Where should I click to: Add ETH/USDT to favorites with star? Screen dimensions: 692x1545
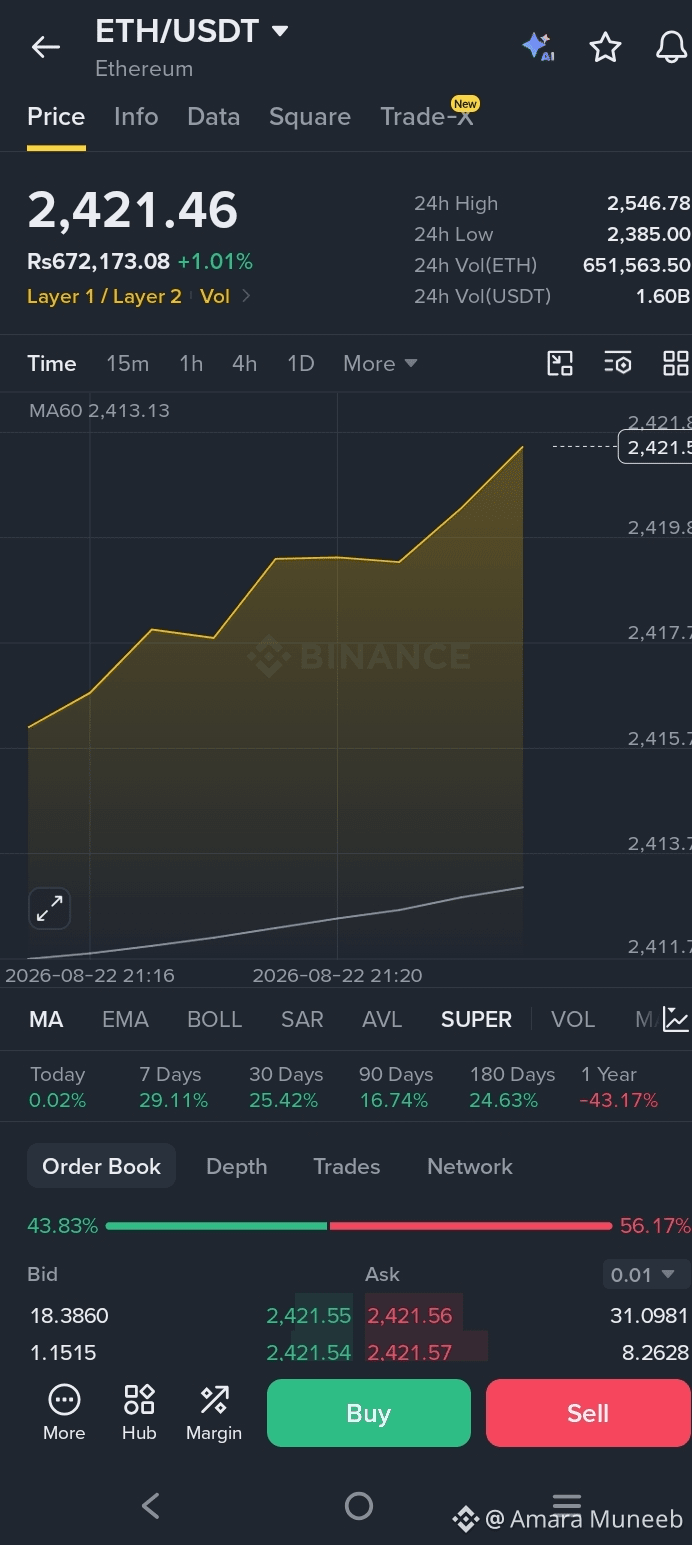pyautogui.click(x=605, y=47)
